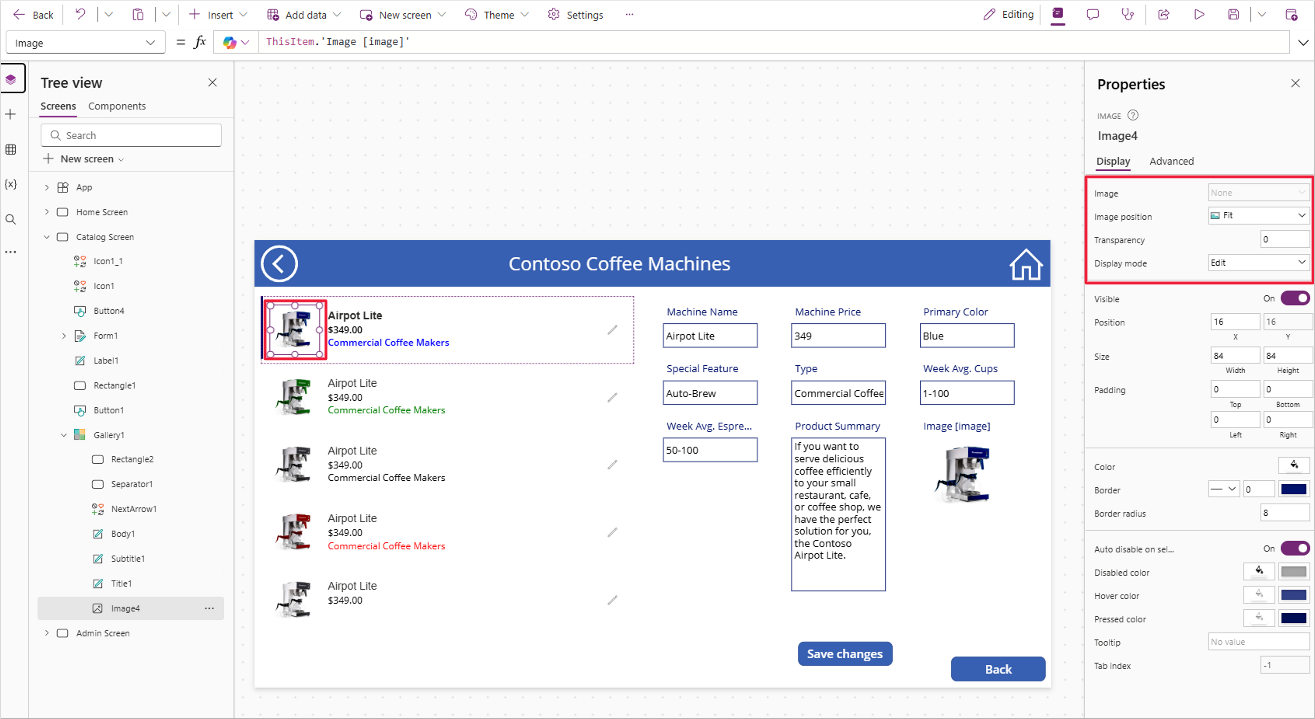Expand the formula bar chevron

(x=1303, y=43)
